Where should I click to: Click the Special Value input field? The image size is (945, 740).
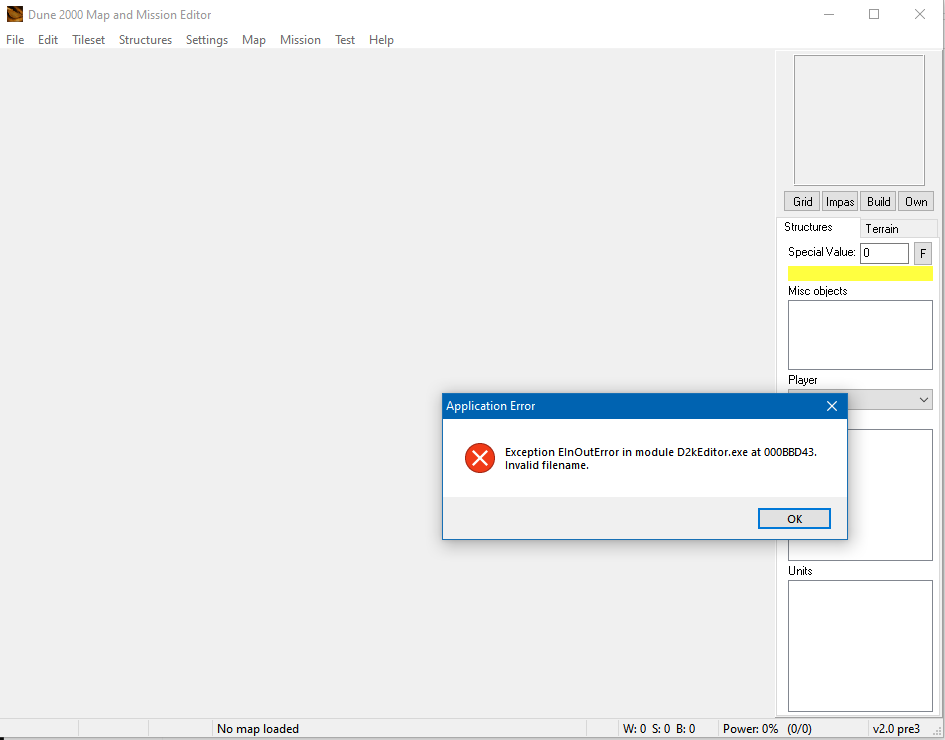point(884,253)
